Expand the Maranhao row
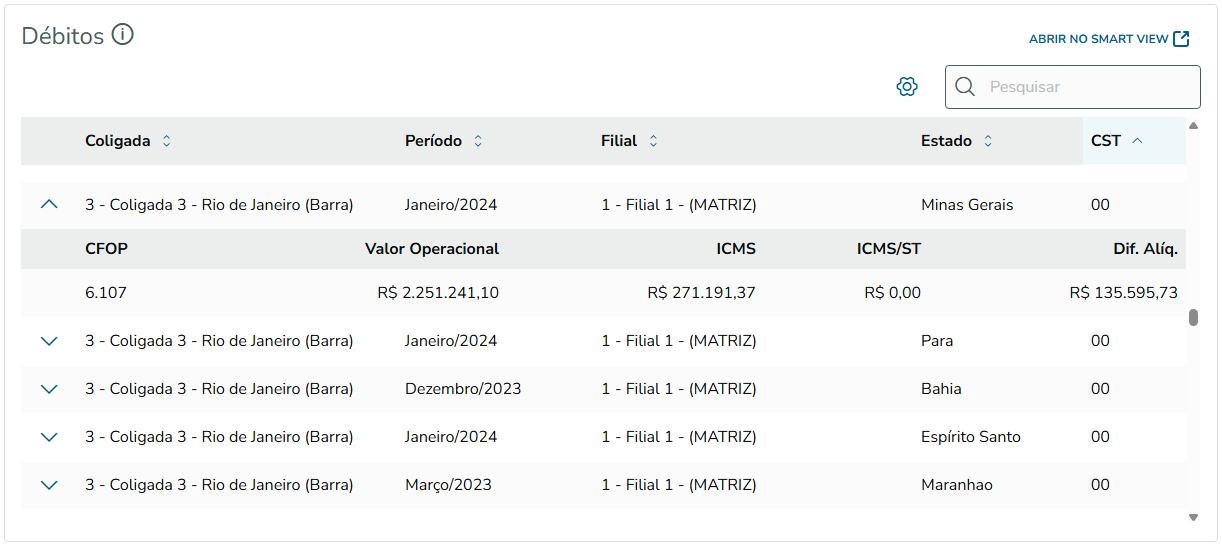Image resolution: width=1222 pixels, height=546 pixels. click(x=49, y=485)
